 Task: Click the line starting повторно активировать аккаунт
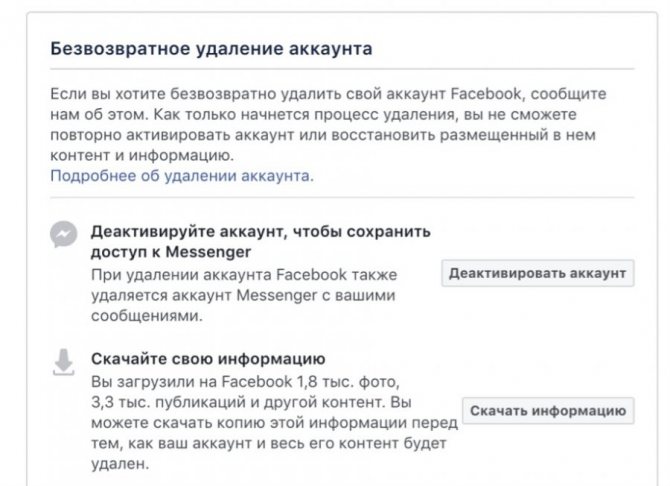click(323, 135)
